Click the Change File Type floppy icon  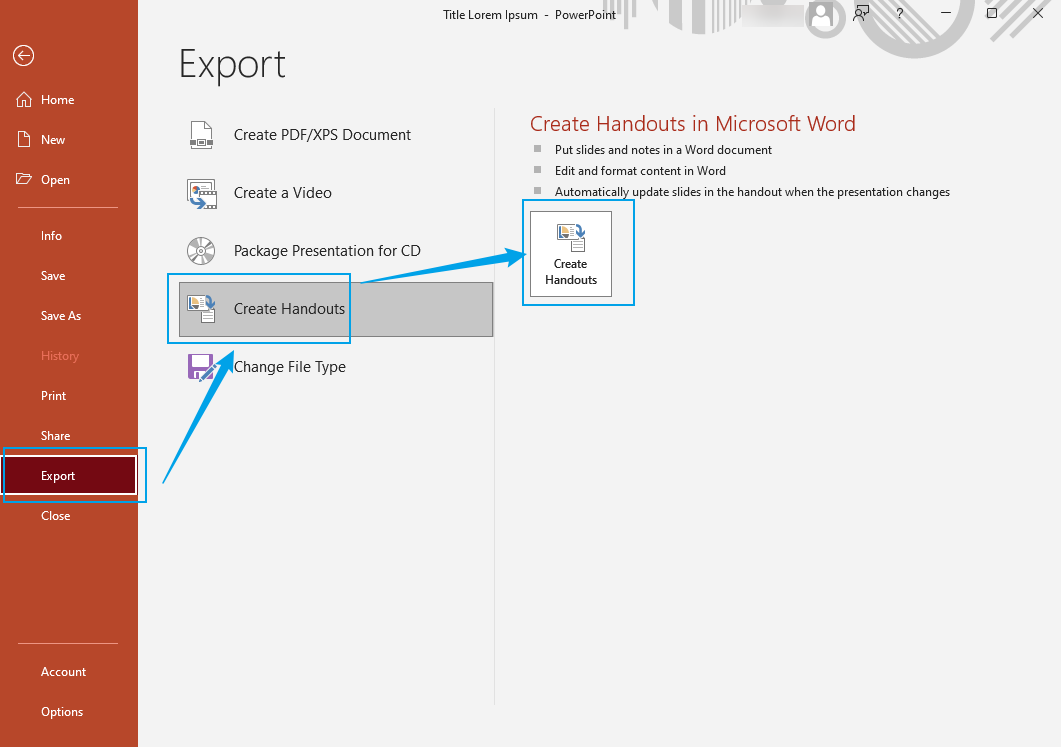click(x=201, y=367)
